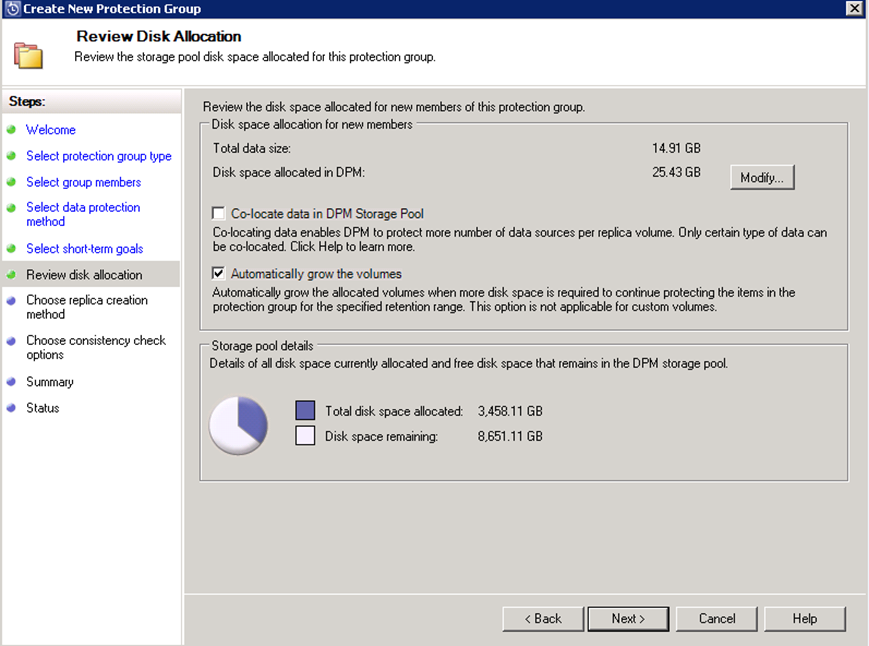
Task: Click the blue bullet beside Status step
Action: click(11, 408)
